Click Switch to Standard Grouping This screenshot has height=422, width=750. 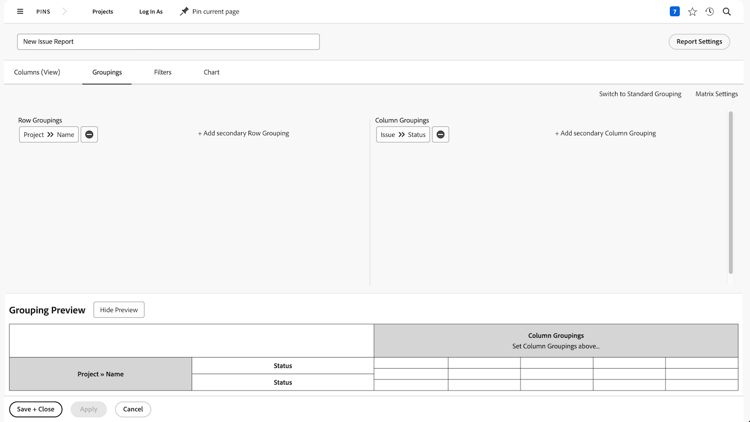tap(640, 94)
